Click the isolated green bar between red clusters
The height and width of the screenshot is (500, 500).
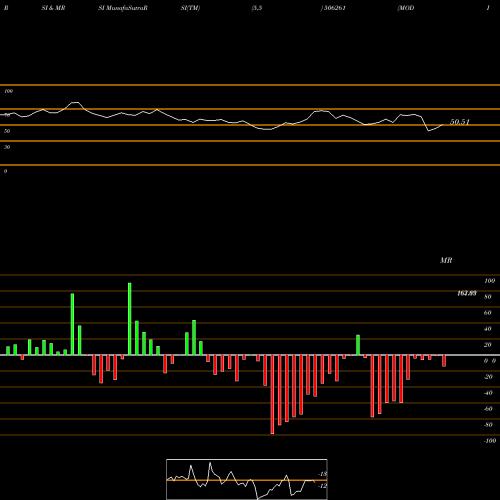pyautogui.click(x=358, y=345)
